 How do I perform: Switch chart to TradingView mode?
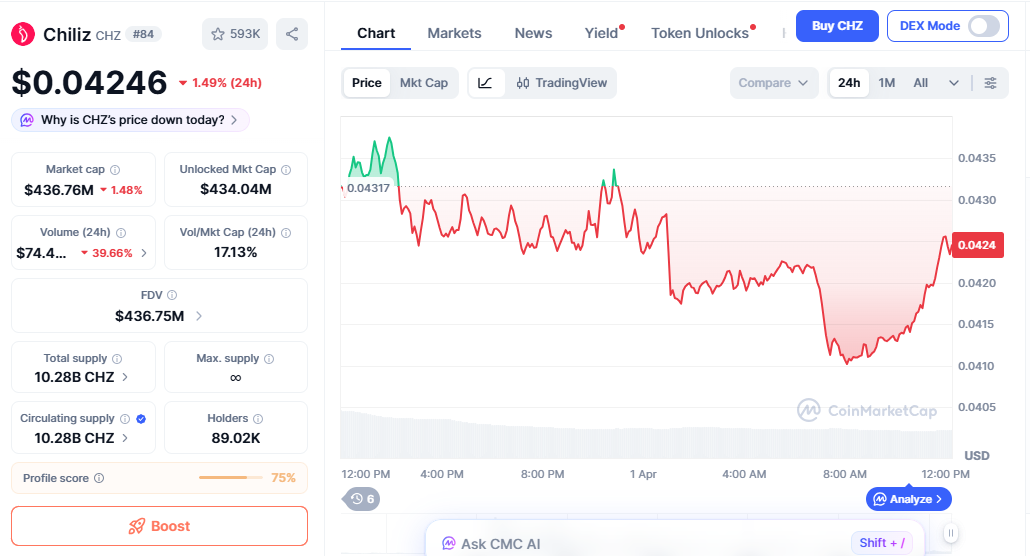coord(562,83)
